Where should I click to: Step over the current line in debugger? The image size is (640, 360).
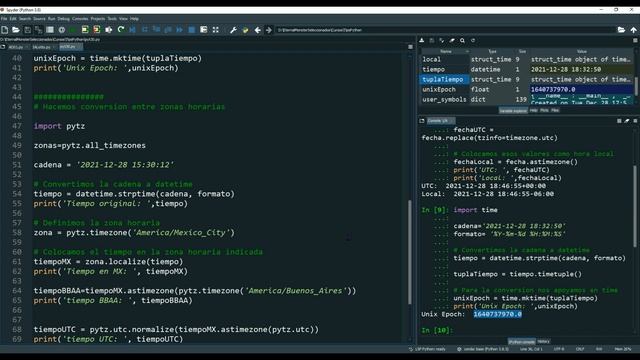[x=144, y=30]
